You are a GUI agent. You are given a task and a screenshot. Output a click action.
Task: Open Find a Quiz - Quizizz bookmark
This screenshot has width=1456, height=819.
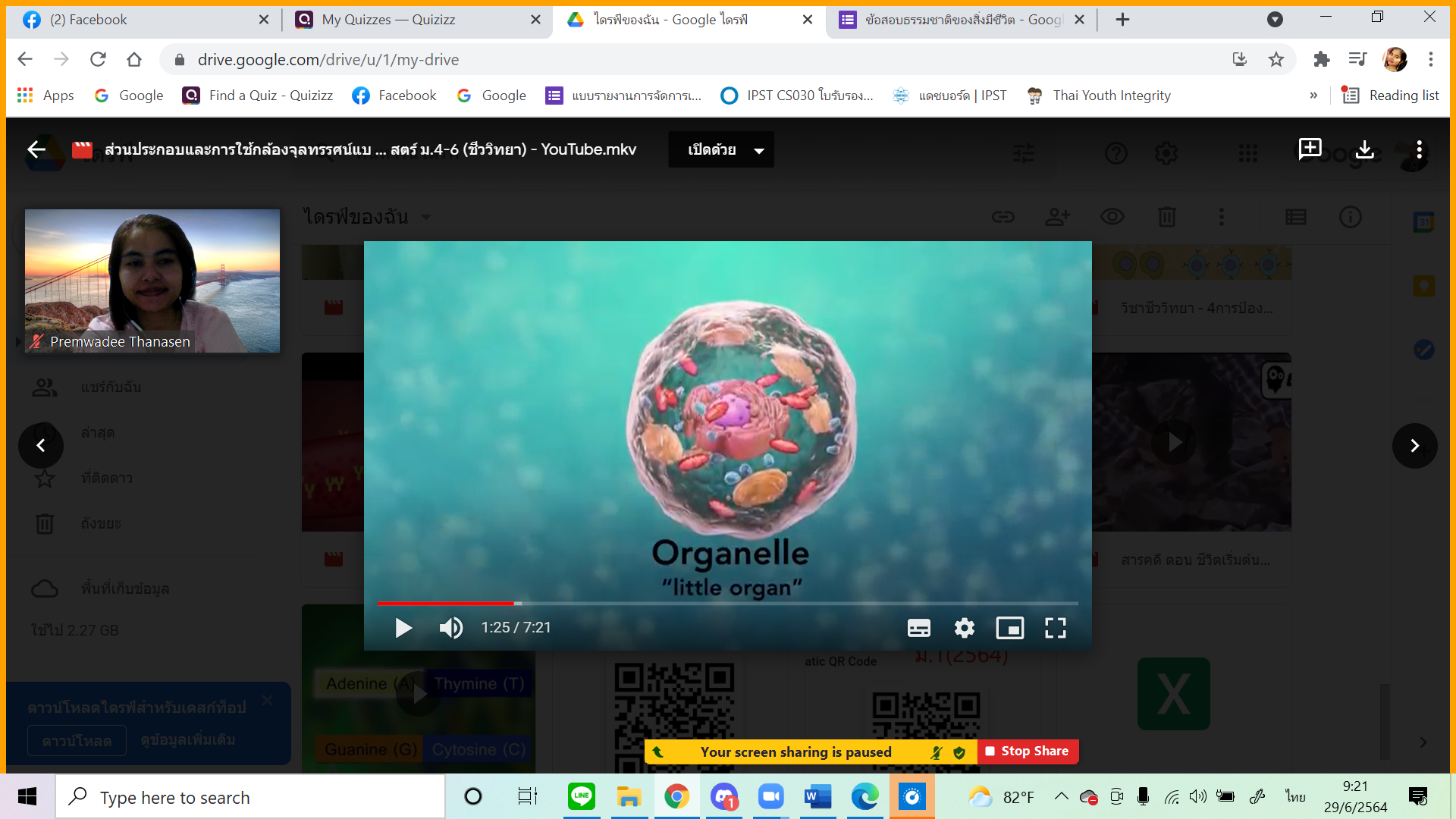coord(258,96)
